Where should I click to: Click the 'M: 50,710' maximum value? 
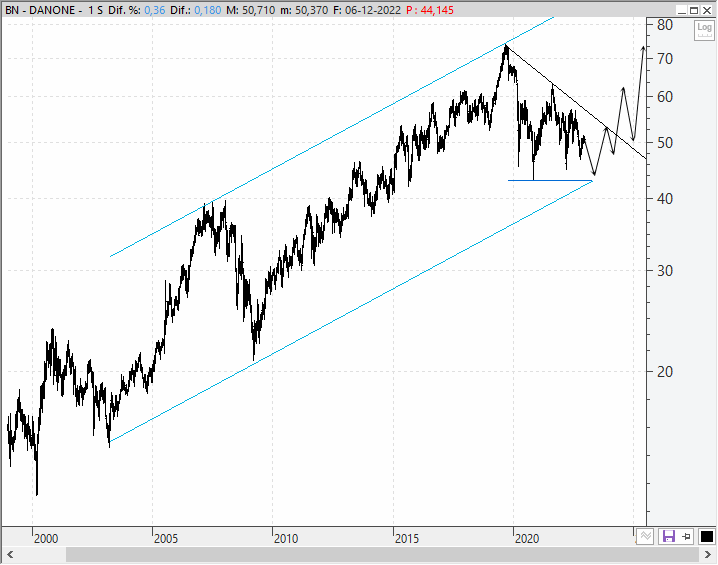[x=250, y=10]
